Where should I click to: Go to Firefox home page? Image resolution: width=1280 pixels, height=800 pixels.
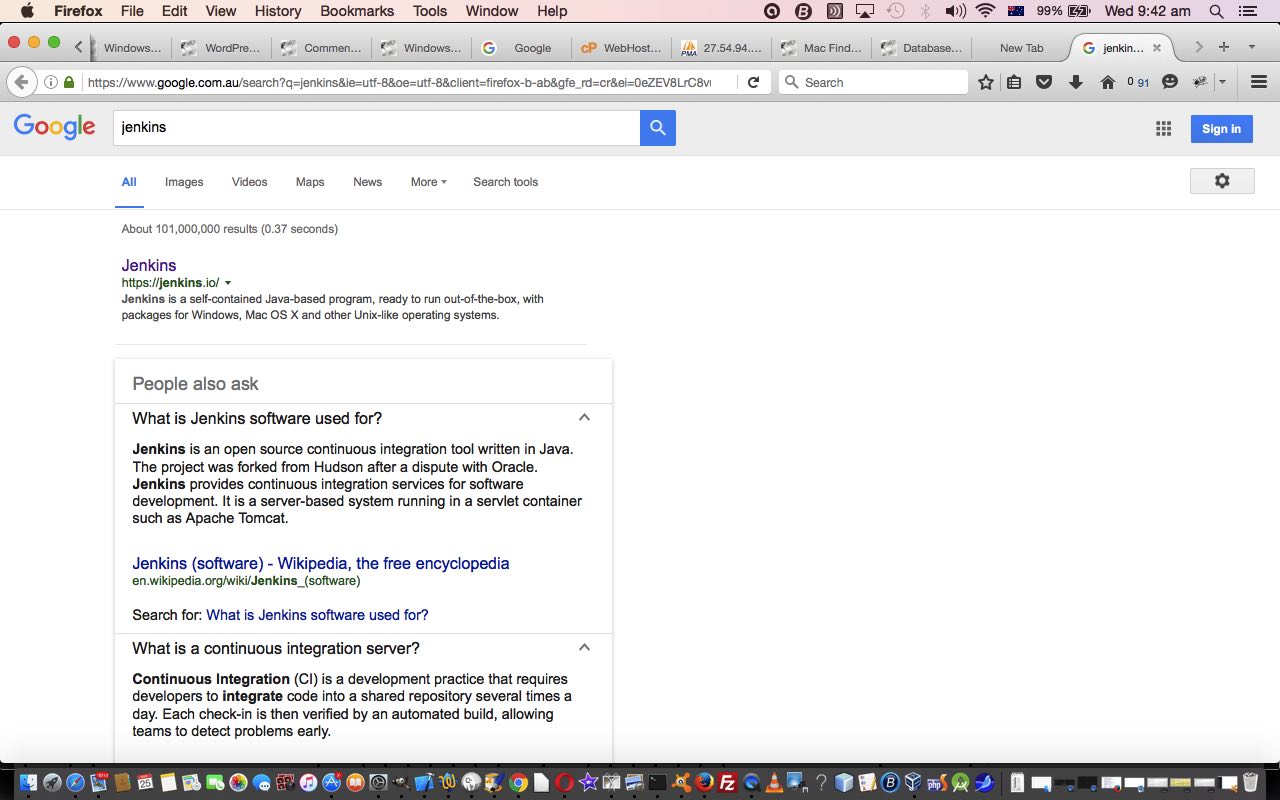coord(1108,82)
